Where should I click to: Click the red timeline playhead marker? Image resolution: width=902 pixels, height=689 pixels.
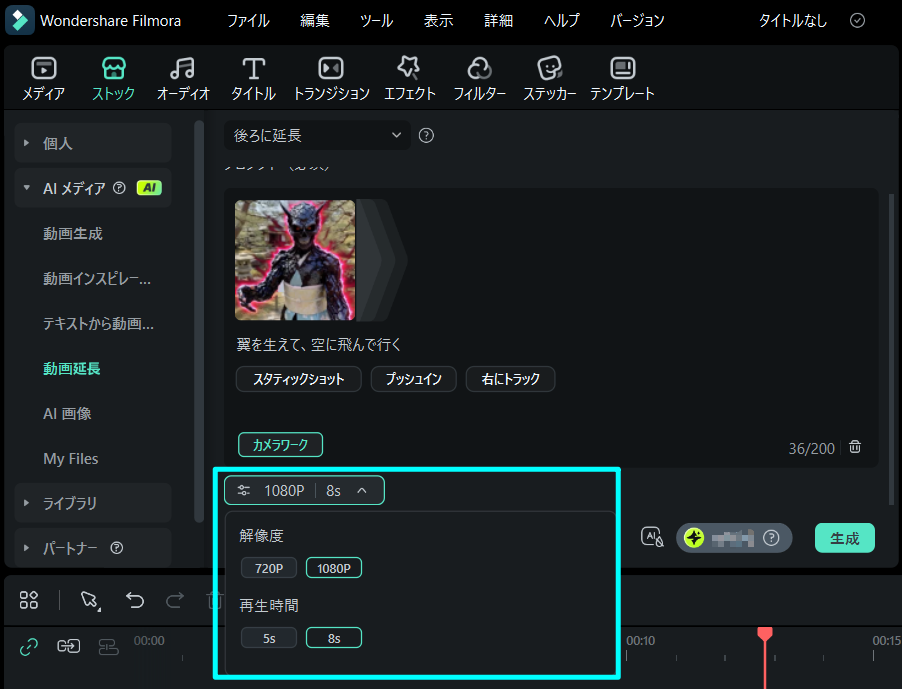click(765, 632)
